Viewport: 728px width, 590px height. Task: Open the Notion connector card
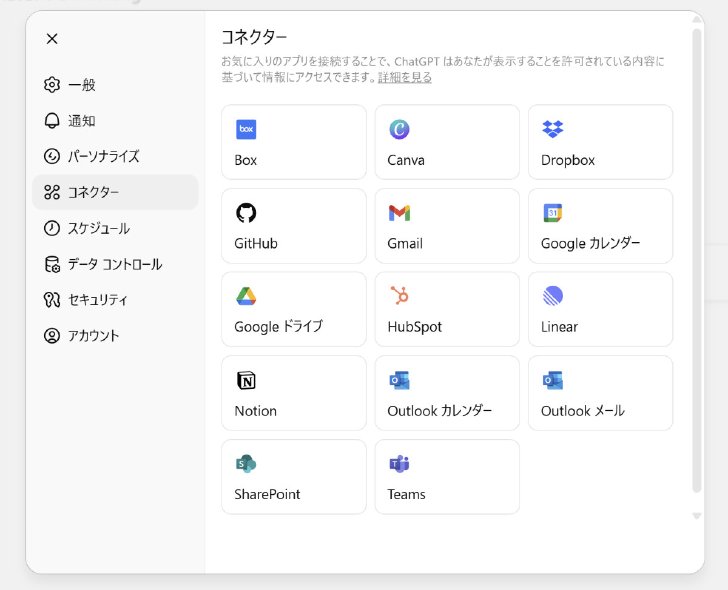point(294,393)
